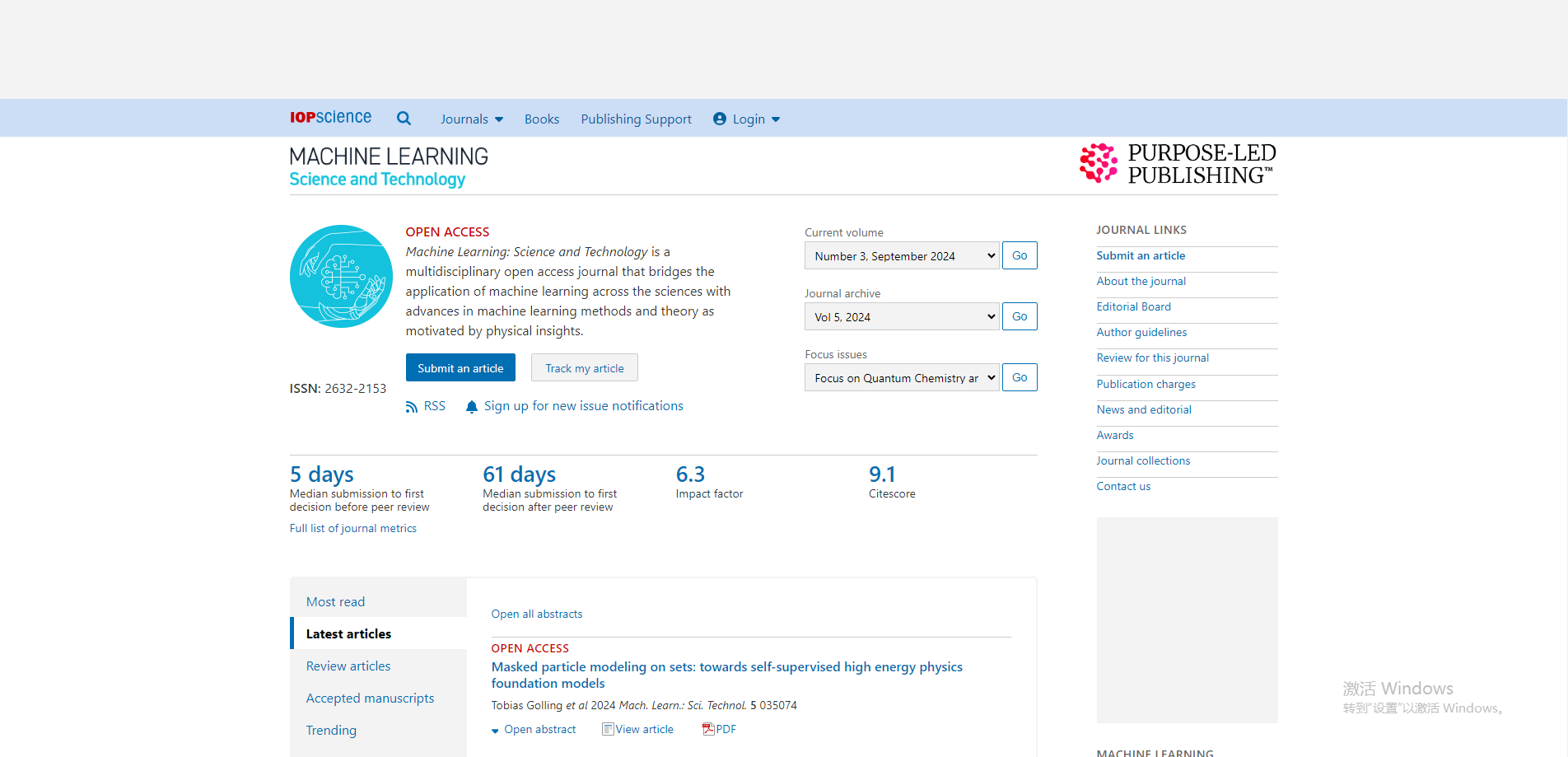Open Publishing Support in the top menu
Viewport: 1568px width, 757px height.
coord(637,119)
